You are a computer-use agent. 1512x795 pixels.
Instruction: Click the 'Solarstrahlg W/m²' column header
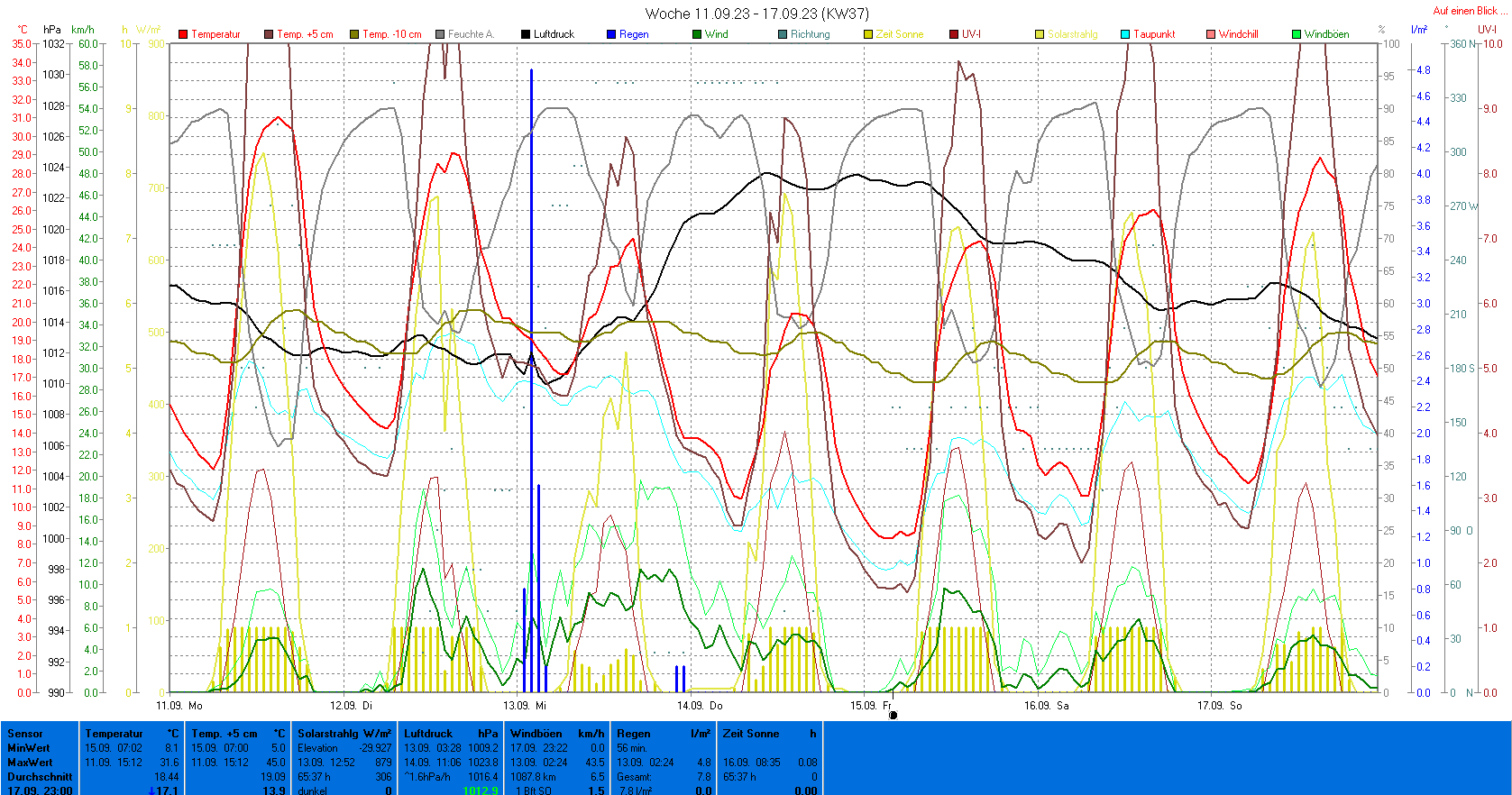click(344, 734)
